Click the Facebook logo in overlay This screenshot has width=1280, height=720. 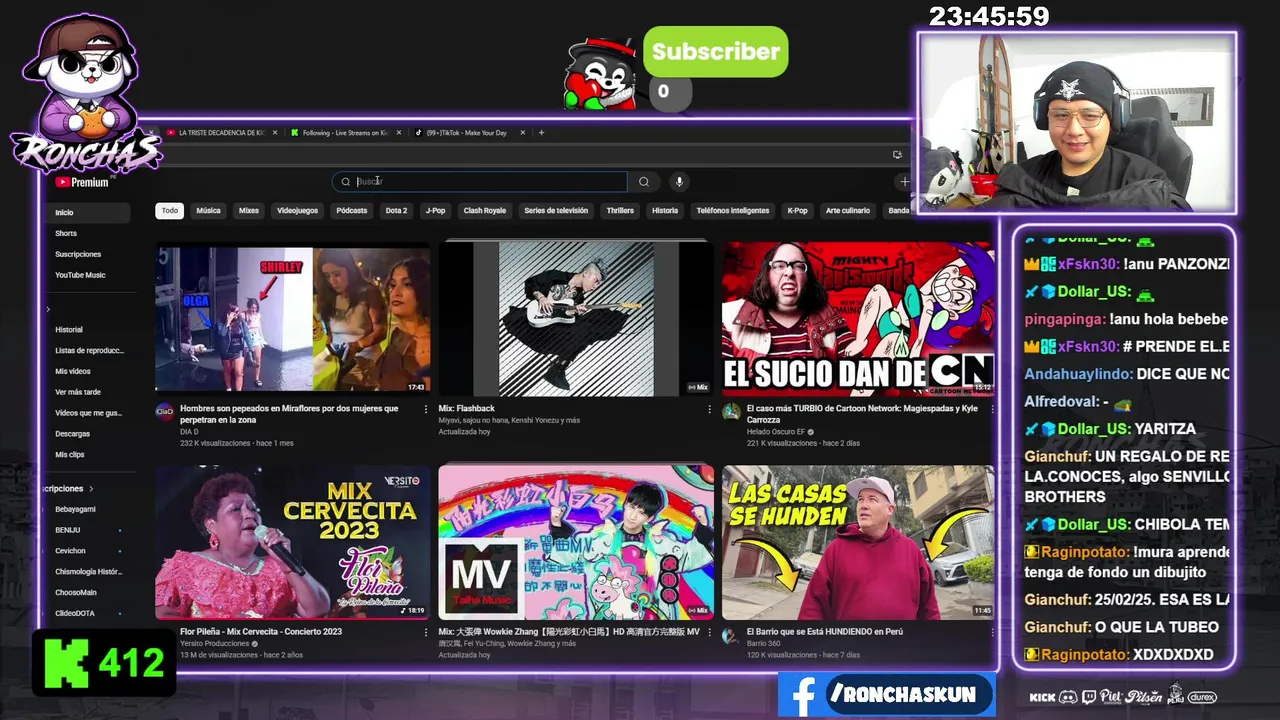click(x=802, y=695)
